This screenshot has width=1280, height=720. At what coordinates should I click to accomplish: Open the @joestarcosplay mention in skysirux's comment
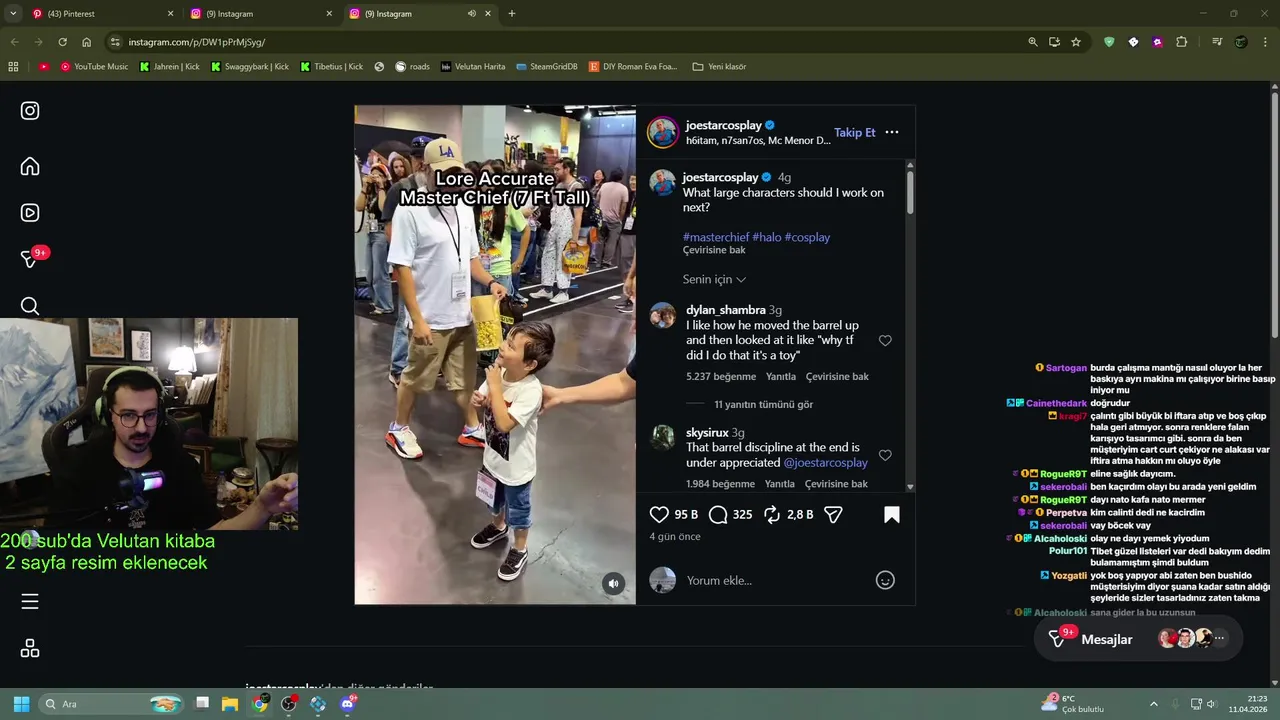click(825, 463)
